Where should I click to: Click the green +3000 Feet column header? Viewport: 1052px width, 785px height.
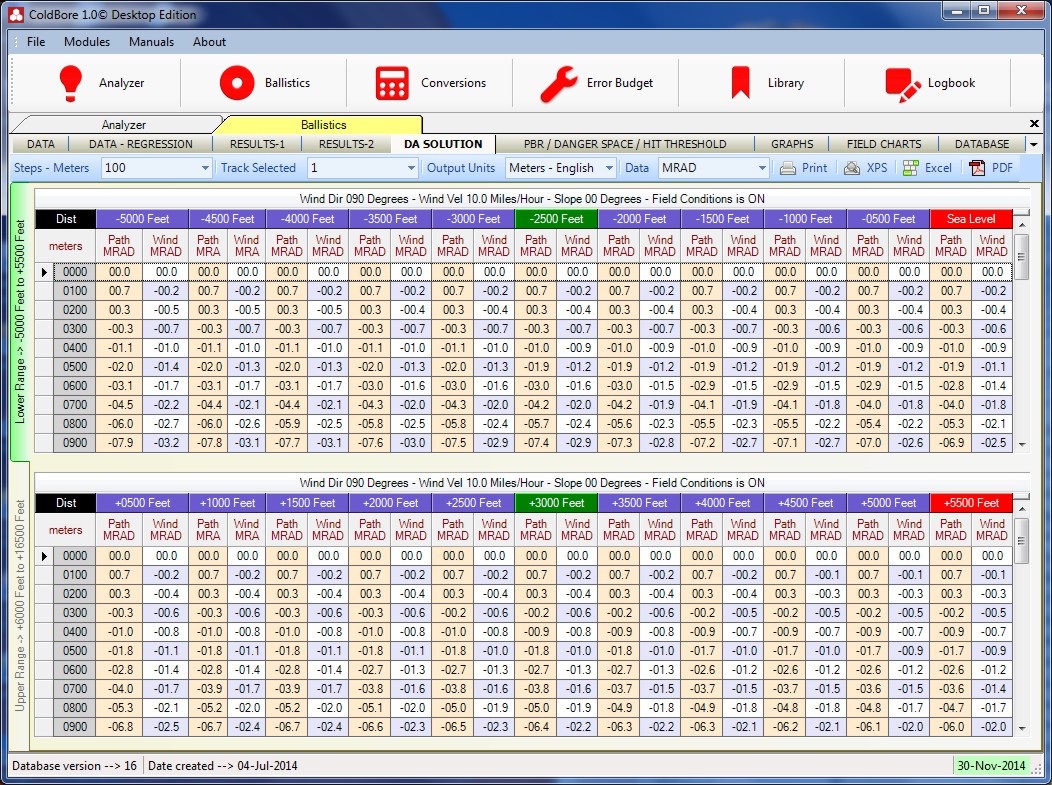click(556, 503)
